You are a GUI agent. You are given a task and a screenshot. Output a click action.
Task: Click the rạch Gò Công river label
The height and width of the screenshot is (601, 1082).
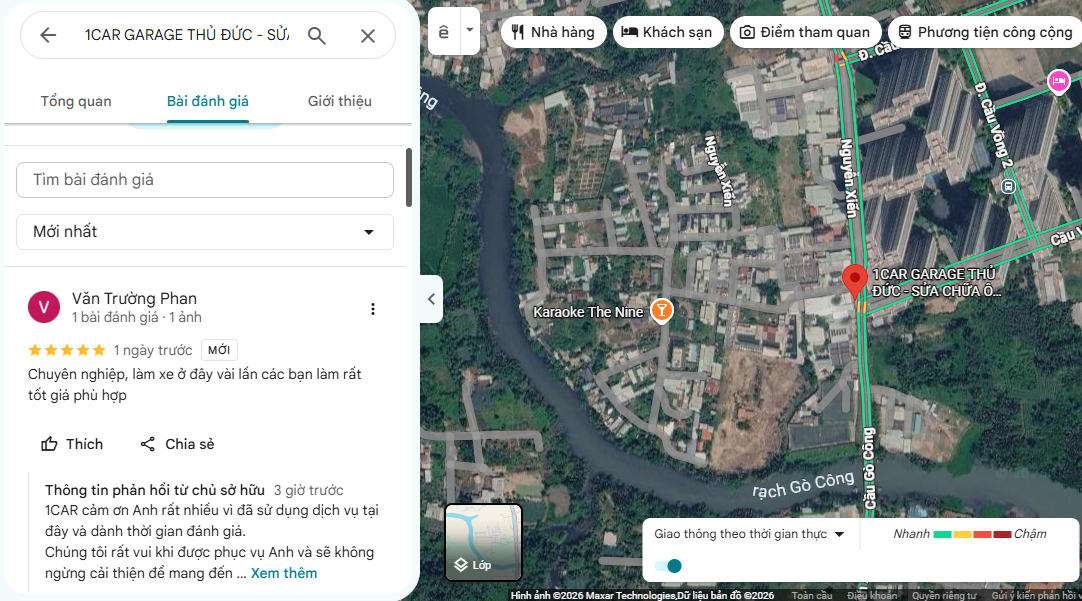[x=803, y=485]
